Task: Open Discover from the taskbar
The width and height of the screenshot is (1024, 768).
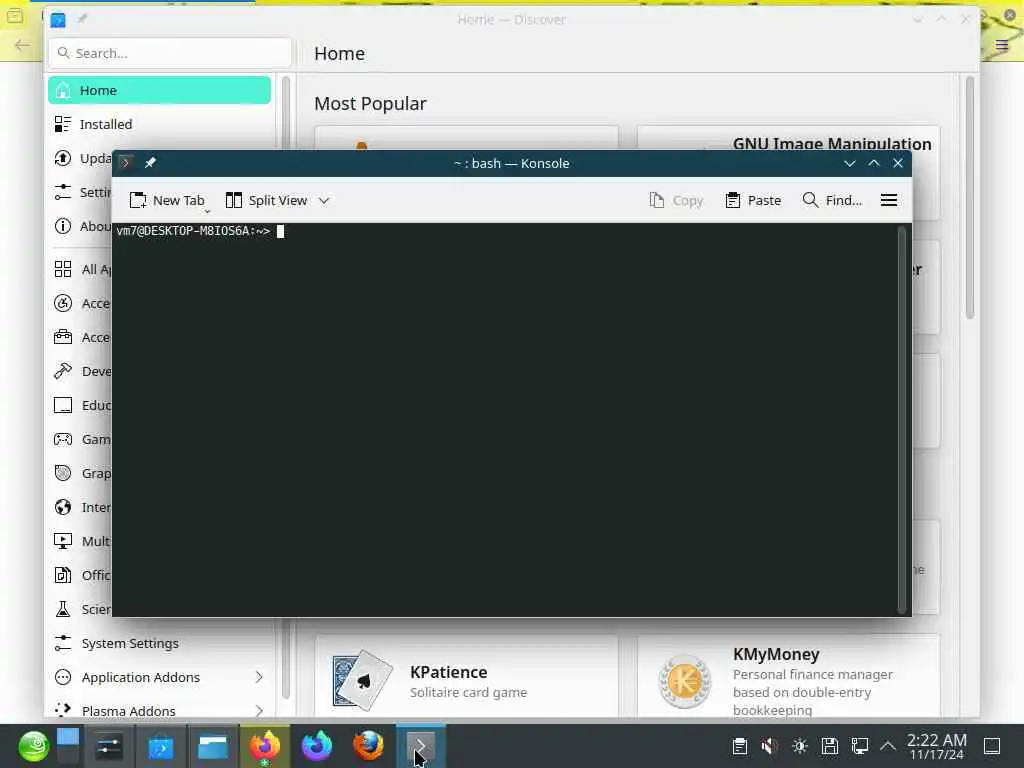Action: (161, 746)
